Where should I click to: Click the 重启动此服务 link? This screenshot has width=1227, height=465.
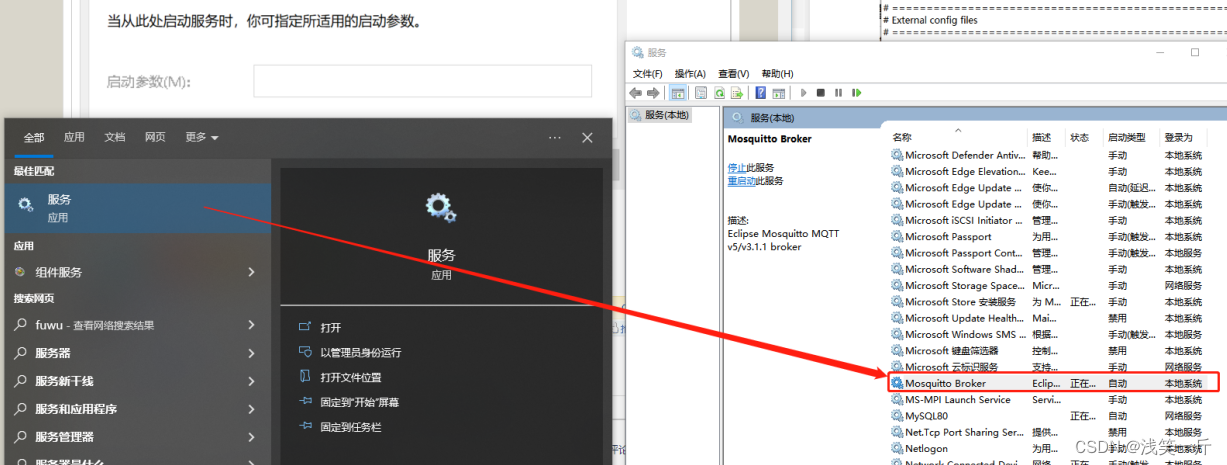coord(756,181)
